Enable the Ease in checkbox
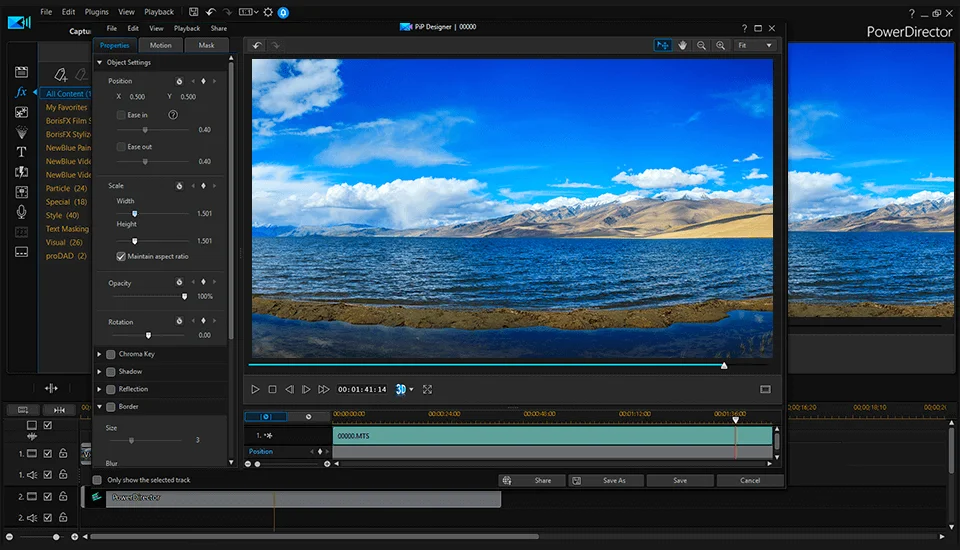Screen dimensions: 960x550 (x=121, y=115)
